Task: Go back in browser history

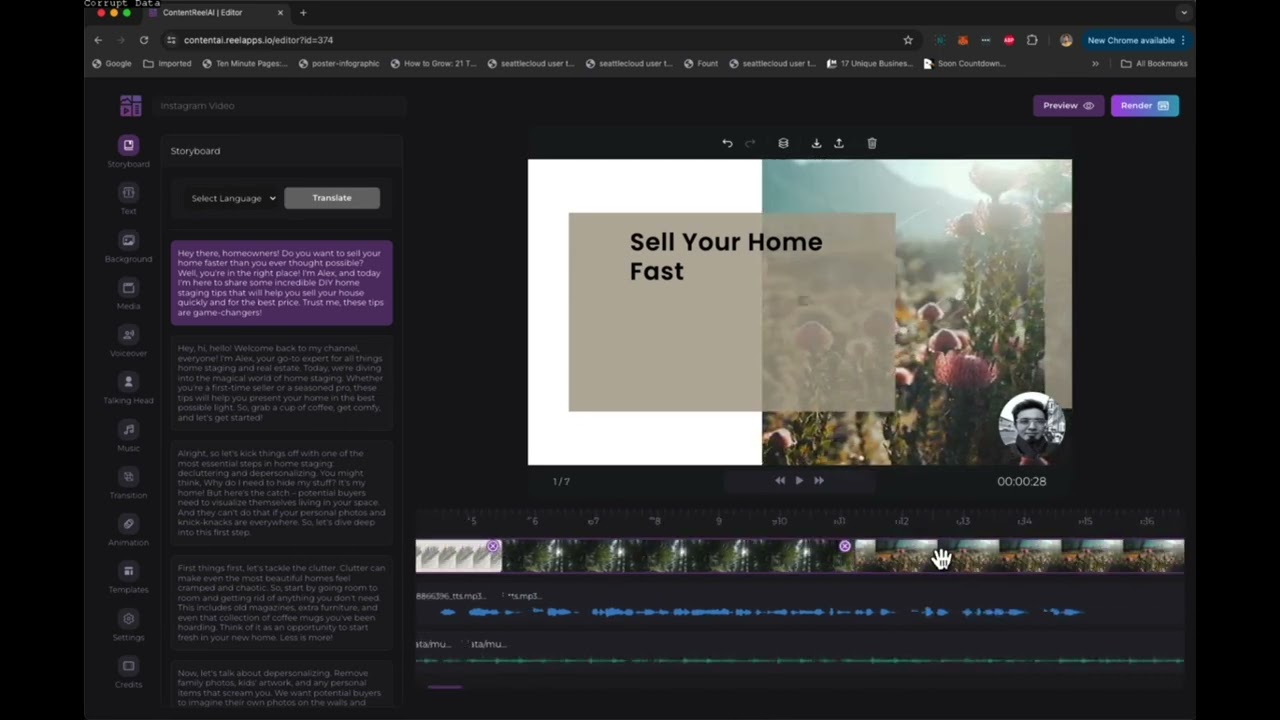Action: (x=98, y=40)
